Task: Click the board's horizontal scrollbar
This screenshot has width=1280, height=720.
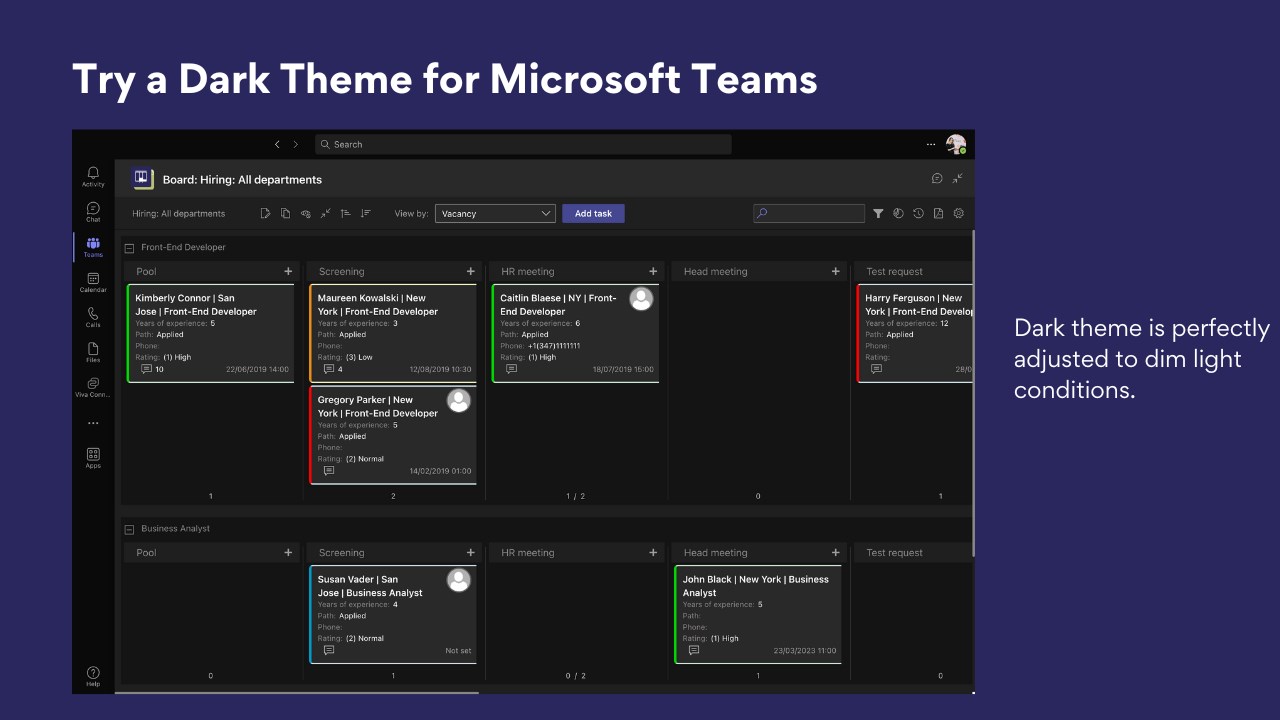Action: 297,692
